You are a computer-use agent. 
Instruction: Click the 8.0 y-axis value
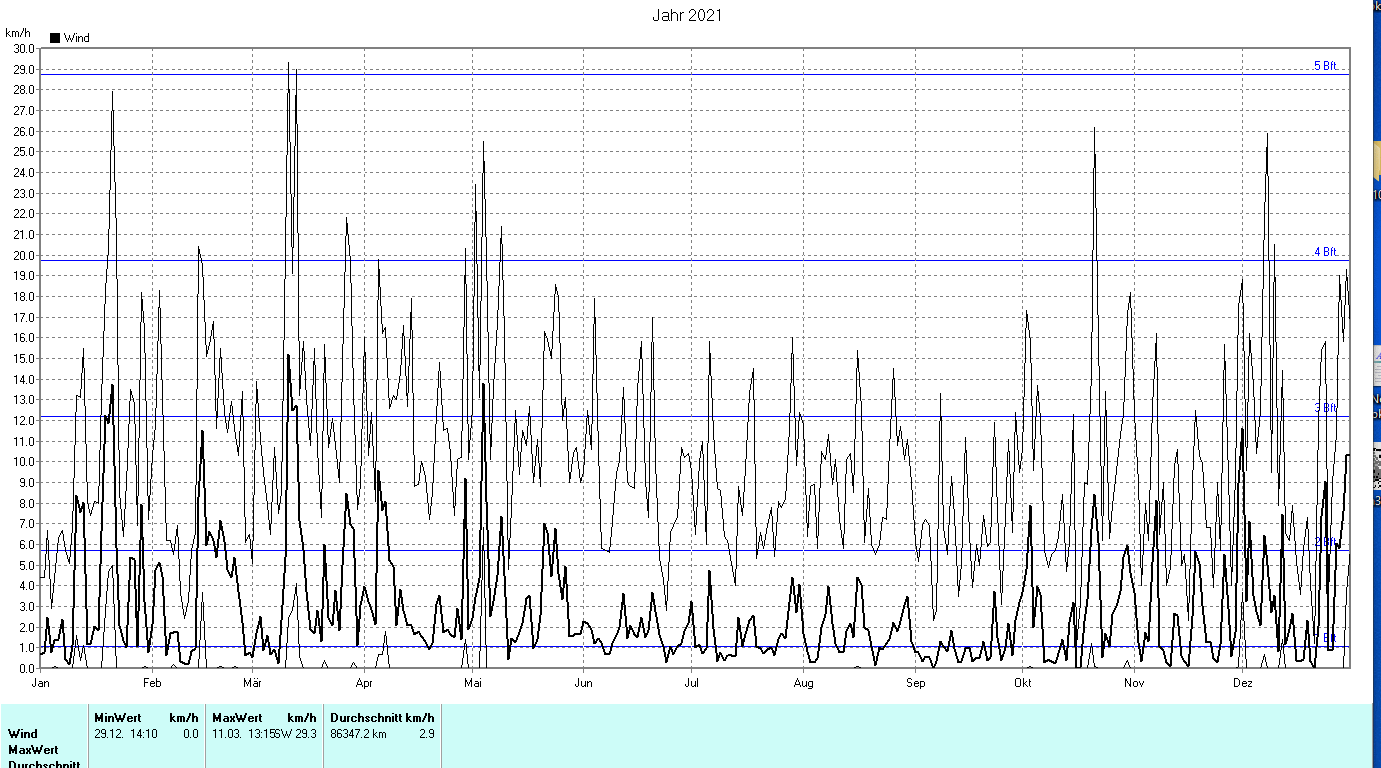[x=25, y=504]
